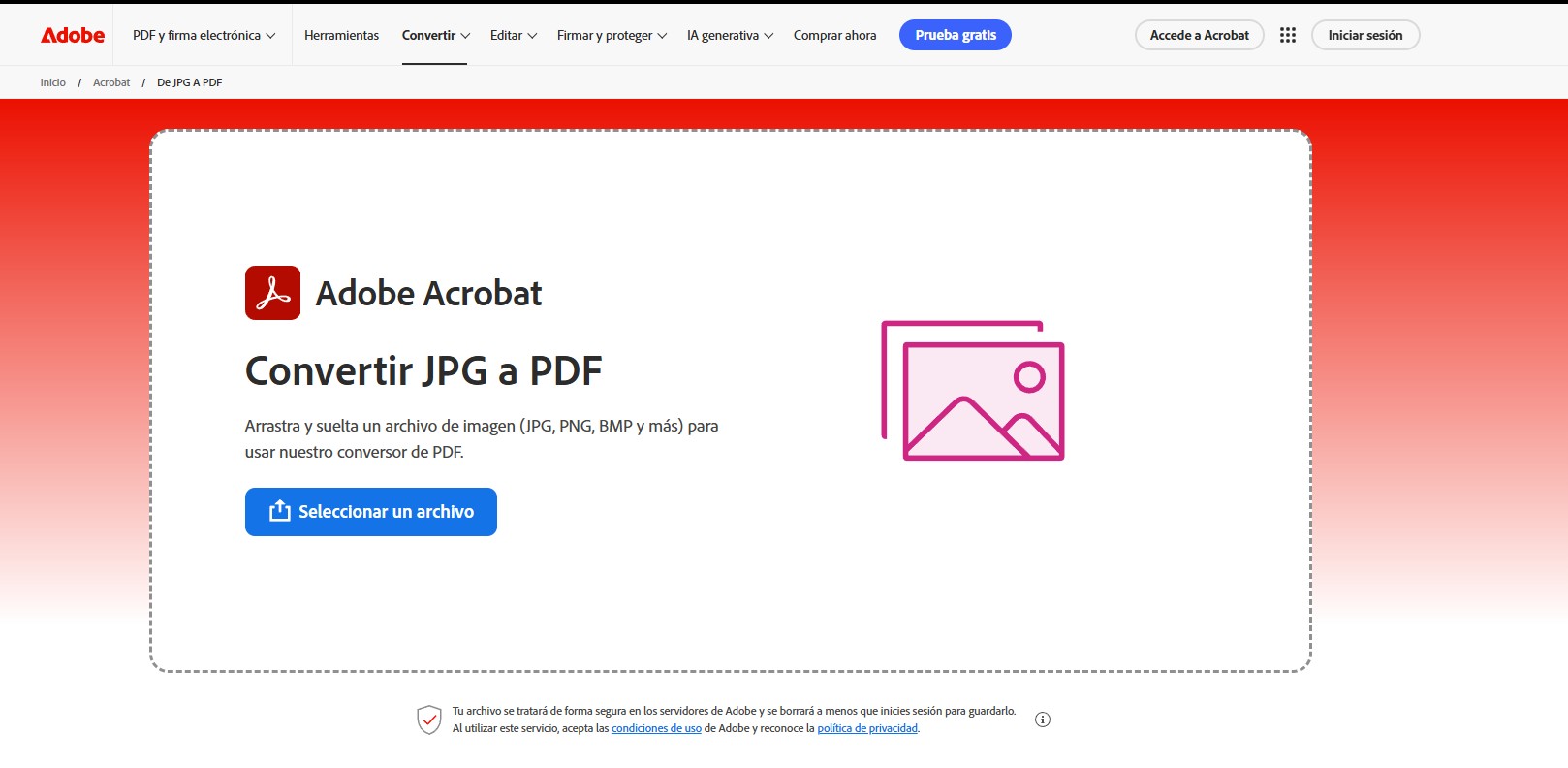The height and width of the screenshot is (768, 1568).
Task: Click Accede a Acrobat button
Action: click(x=1199, y=35)
